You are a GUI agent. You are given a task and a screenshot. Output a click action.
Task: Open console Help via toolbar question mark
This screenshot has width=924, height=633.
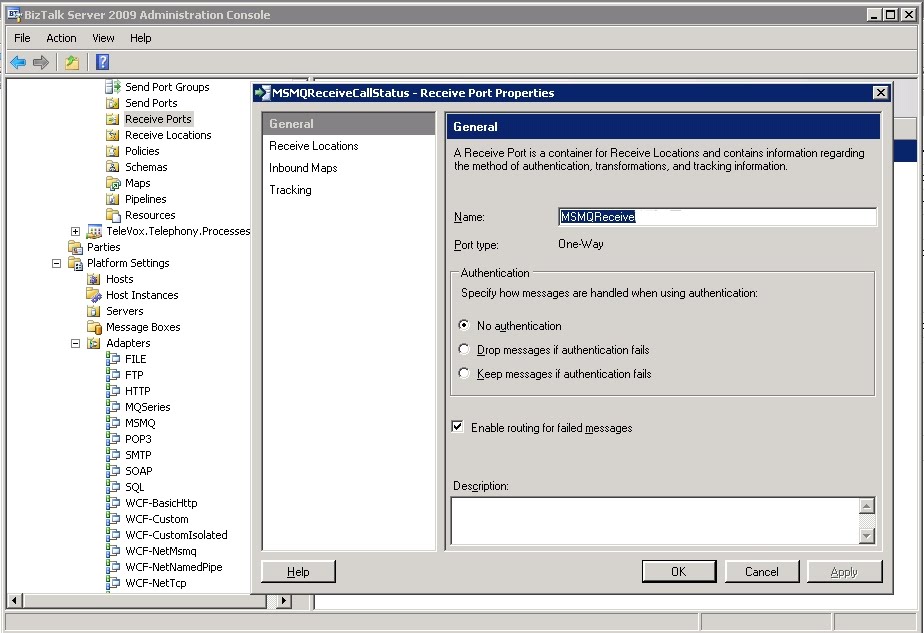[102, 62]
